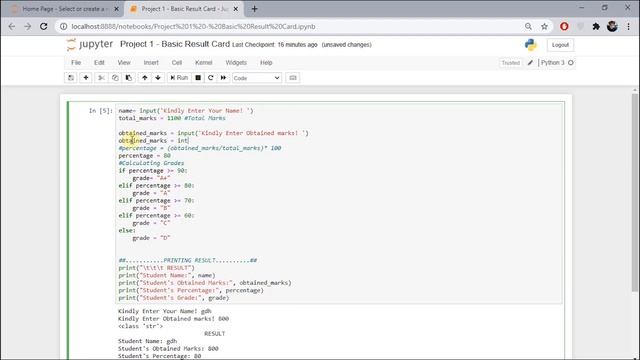Open the Help menu
The height and width of the screenshot is (360, 640).
(x=266, y=62)
